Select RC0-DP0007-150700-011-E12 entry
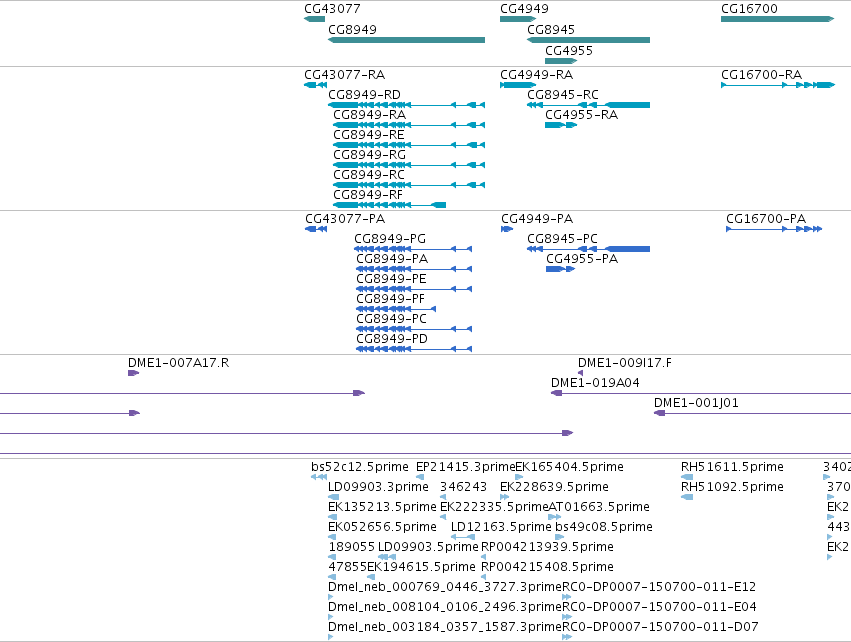This screenshot has width=851, height=642. [659, 587]
